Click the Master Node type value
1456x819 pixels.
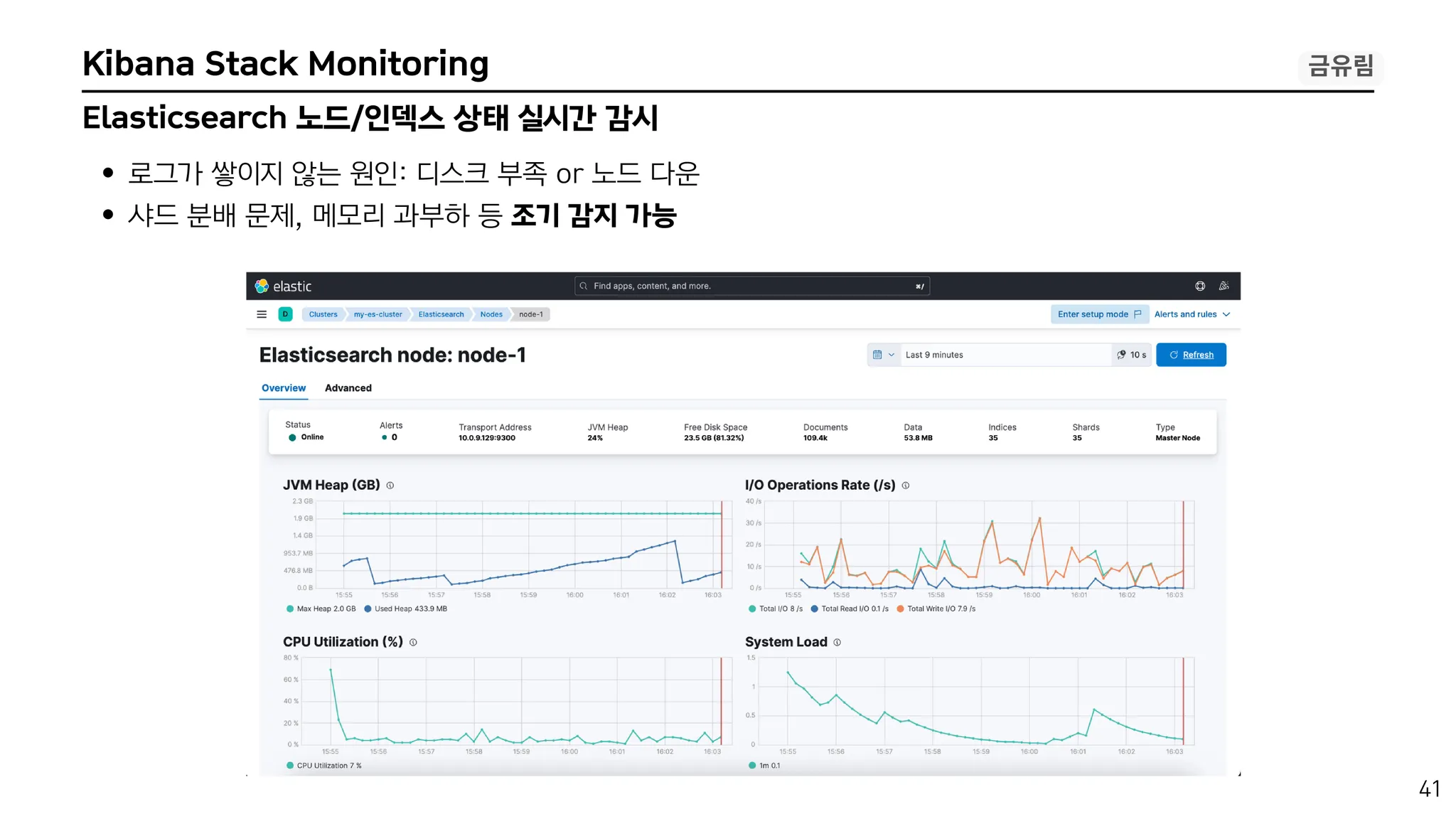pyautogui.click(x=1177, y=438)
